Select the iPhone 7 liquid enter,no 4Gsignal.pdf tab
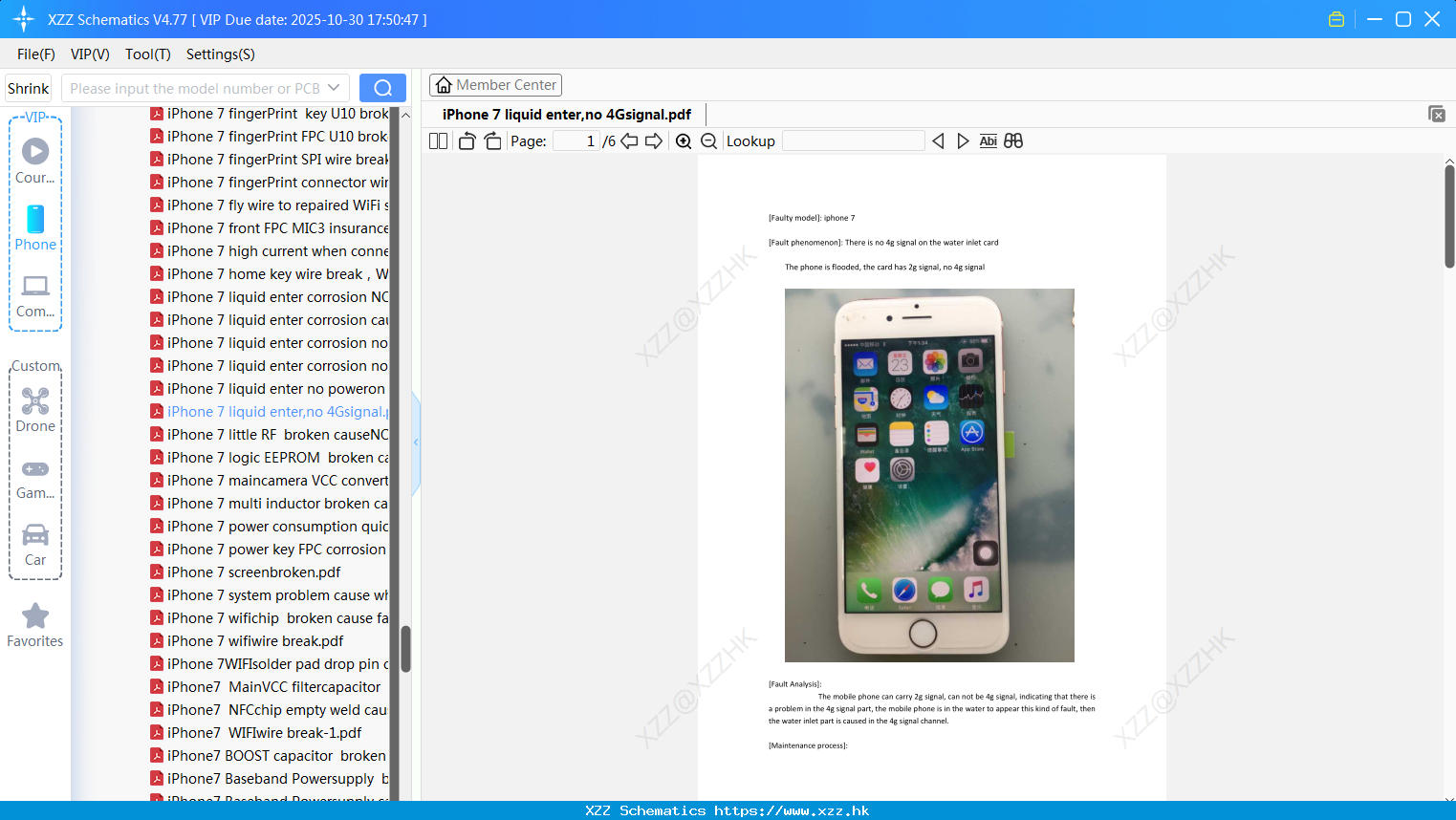 567,115
